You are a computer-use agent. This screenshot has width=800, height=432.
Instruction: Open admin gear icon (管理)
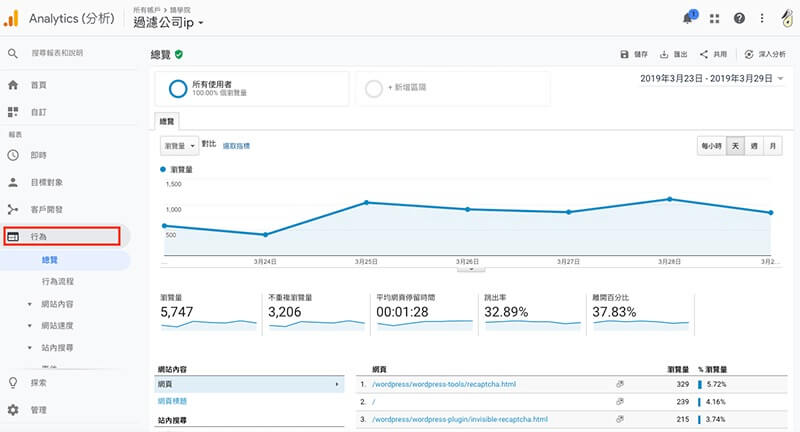[13, 410]
